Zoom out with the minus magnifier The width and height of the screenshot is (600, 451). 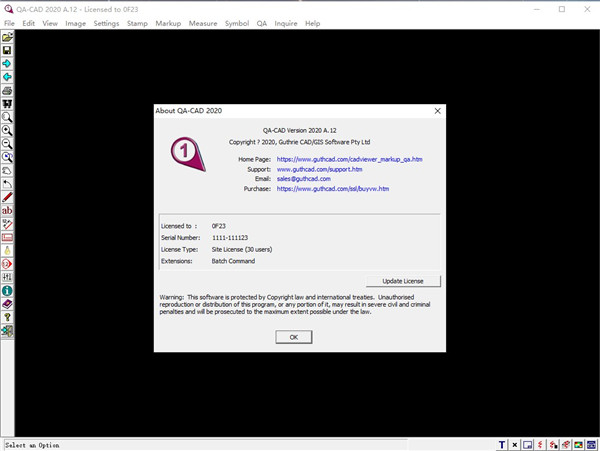tap(7, 144)
